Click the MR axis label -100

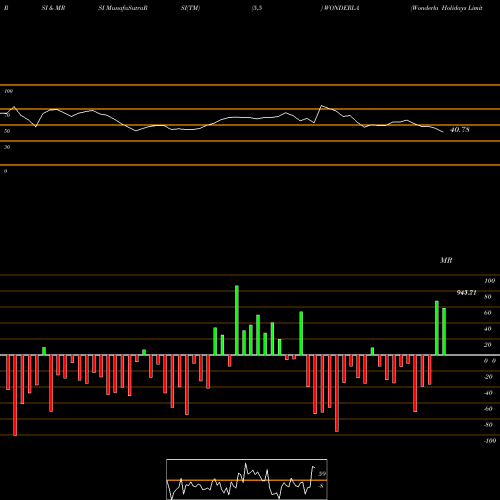click(x=490, y=441)
